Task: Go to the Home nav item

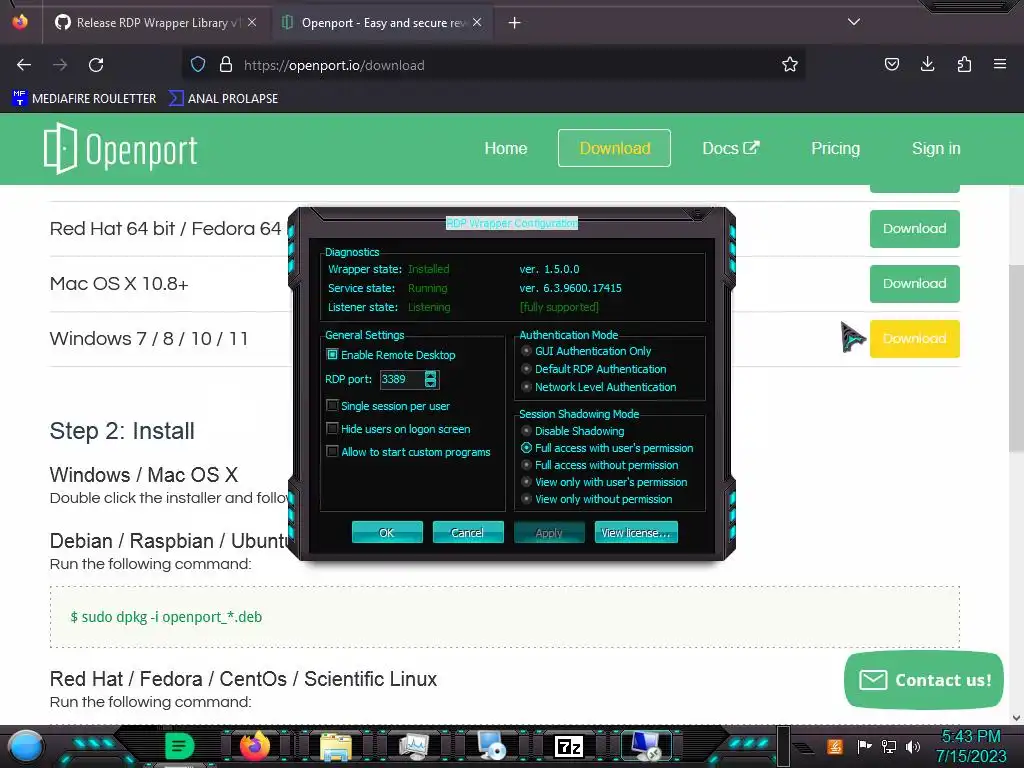Action: (x=505, y=148)
